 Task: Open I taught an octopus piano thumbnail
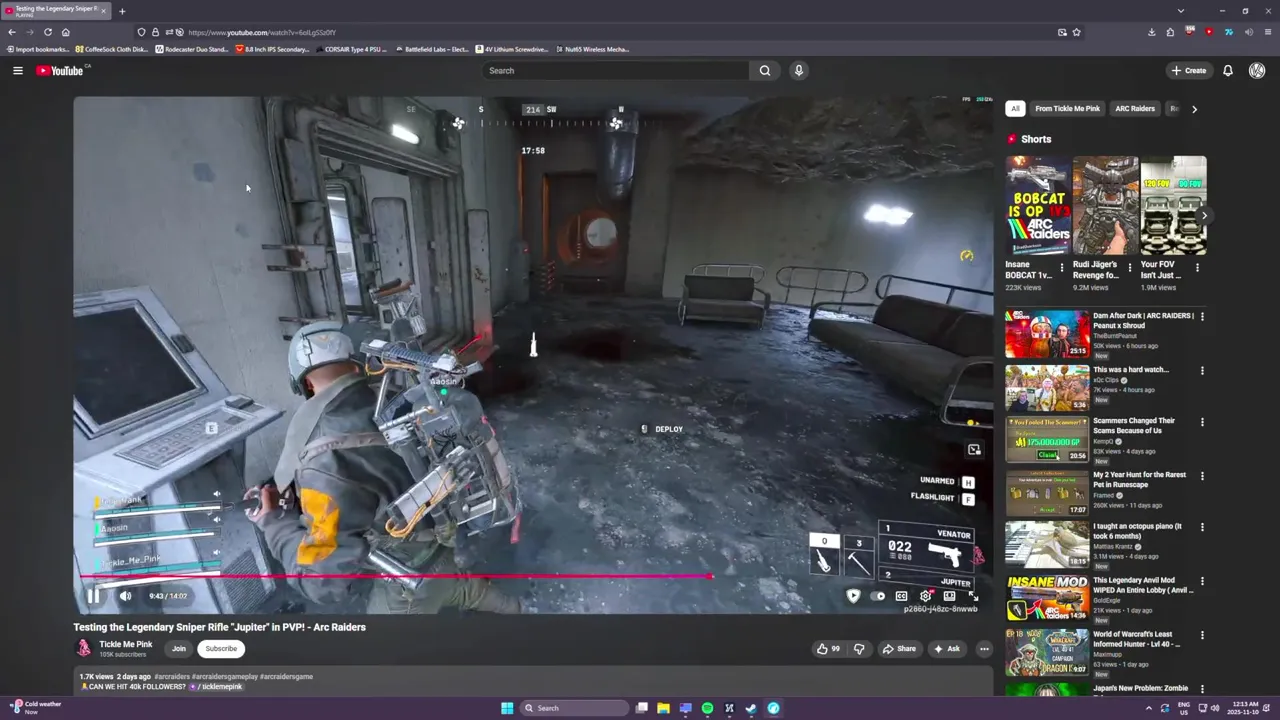coord(1047,545)
